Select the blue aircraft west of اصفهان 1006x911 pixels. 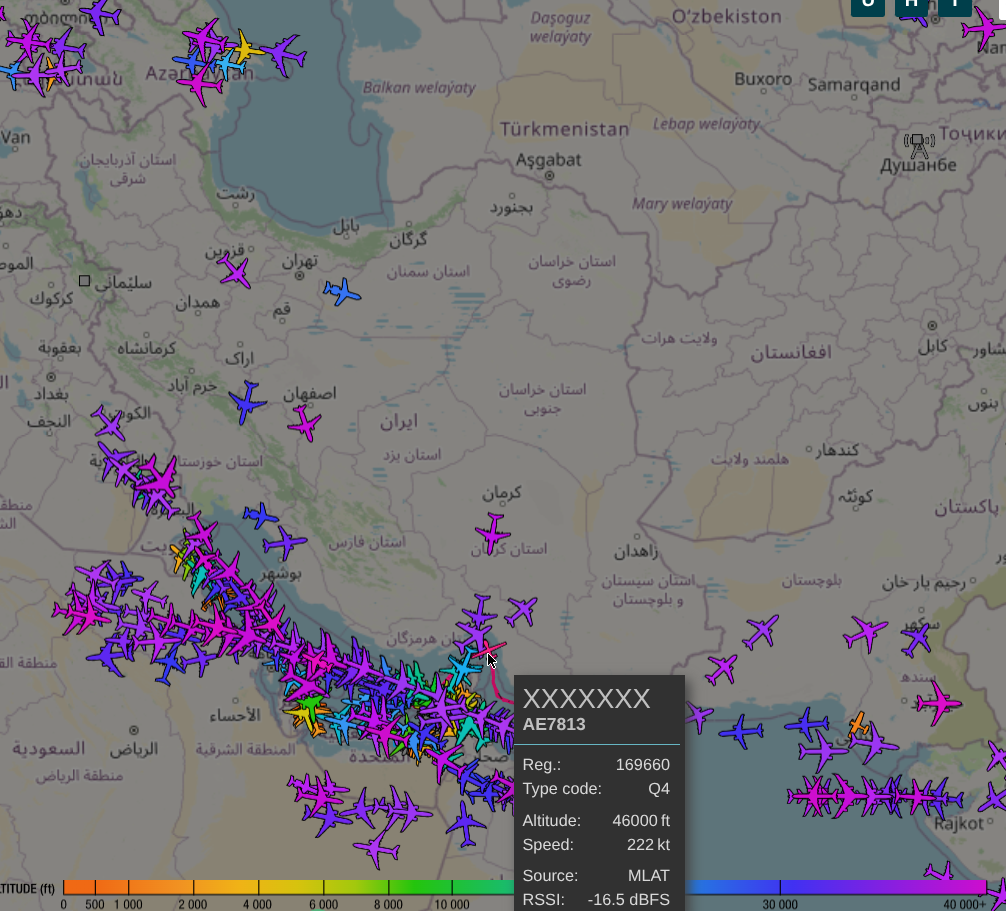(247, 402)
